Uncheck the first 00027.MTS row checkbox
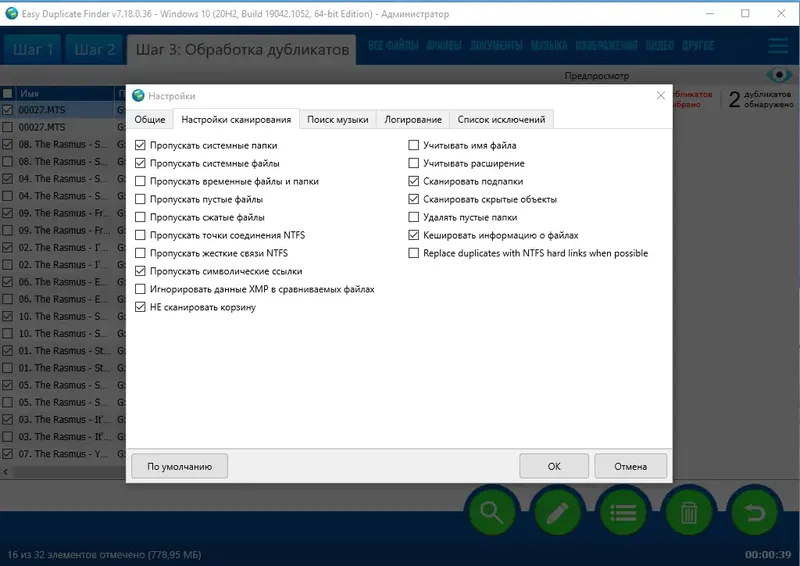The width and height of the screenshot is (800, 566). click(x=8, y=110)
